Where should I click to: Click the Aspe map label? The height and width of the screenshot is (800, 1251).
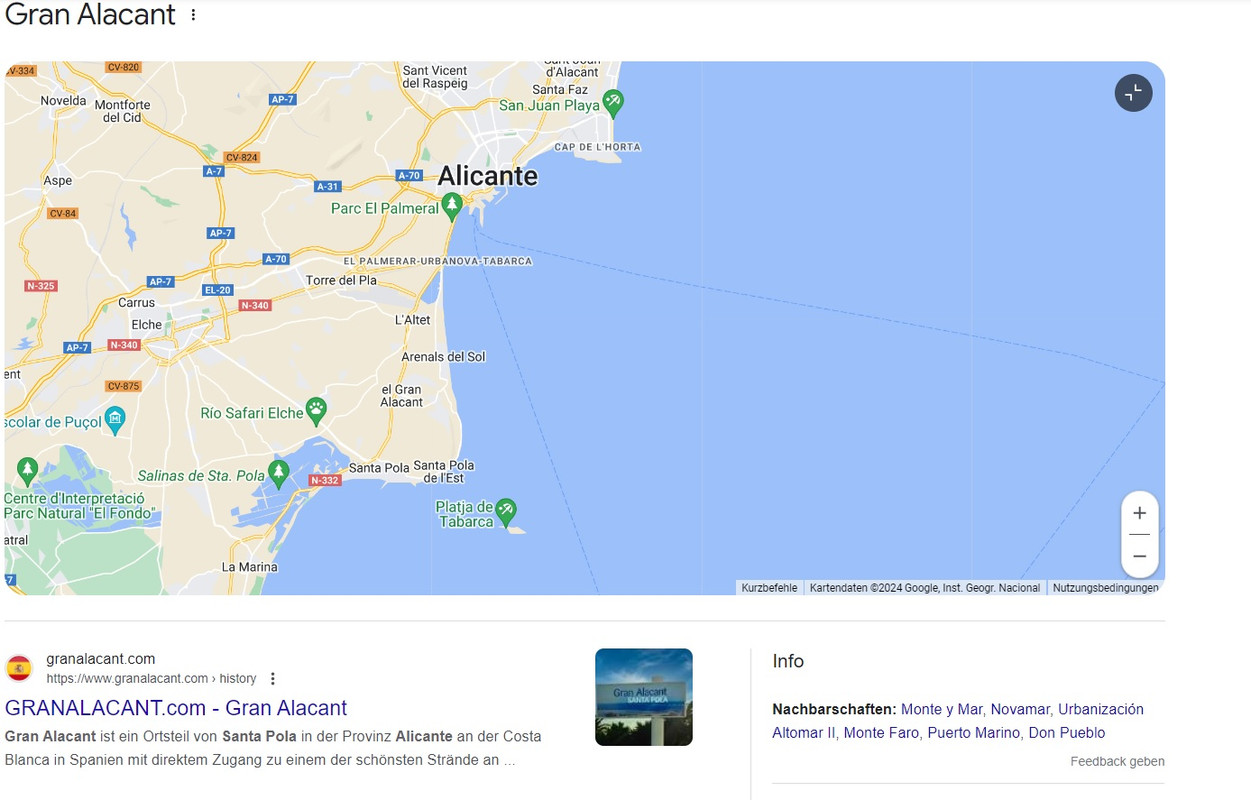58,181
